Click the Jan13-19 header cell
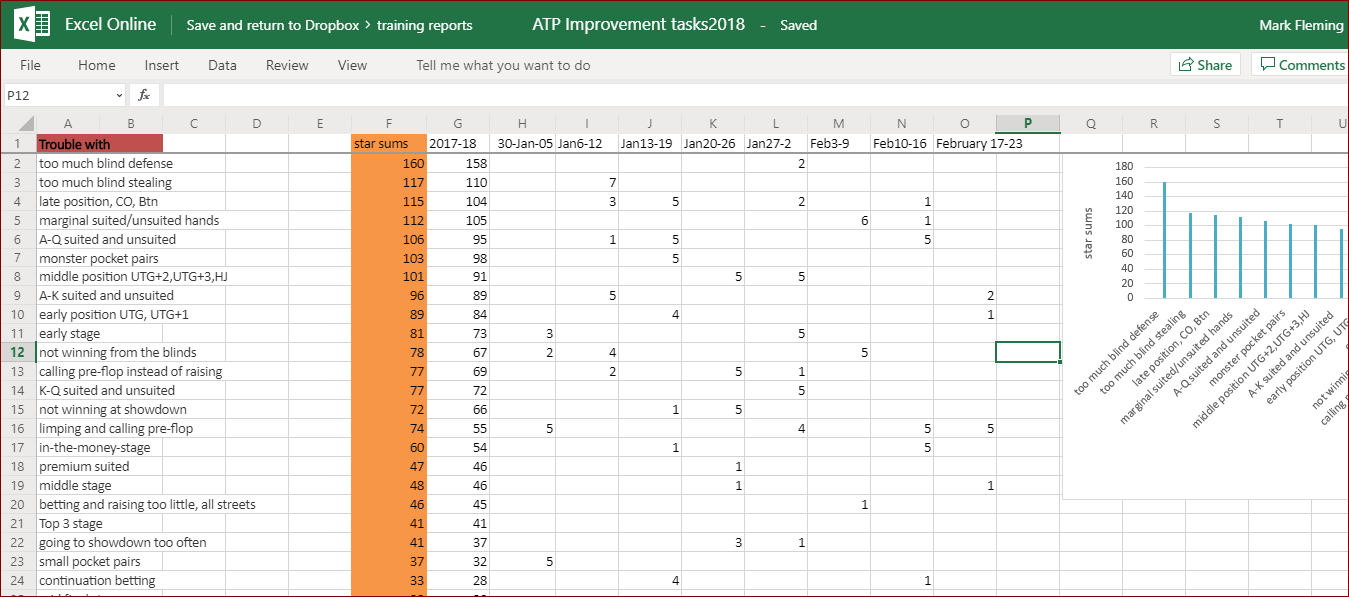1349x597 pixels. pos(650,144)
